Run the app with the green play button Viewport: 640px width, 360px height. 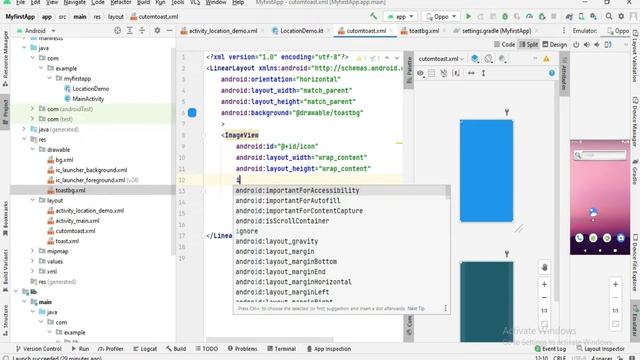coord(468,17)
